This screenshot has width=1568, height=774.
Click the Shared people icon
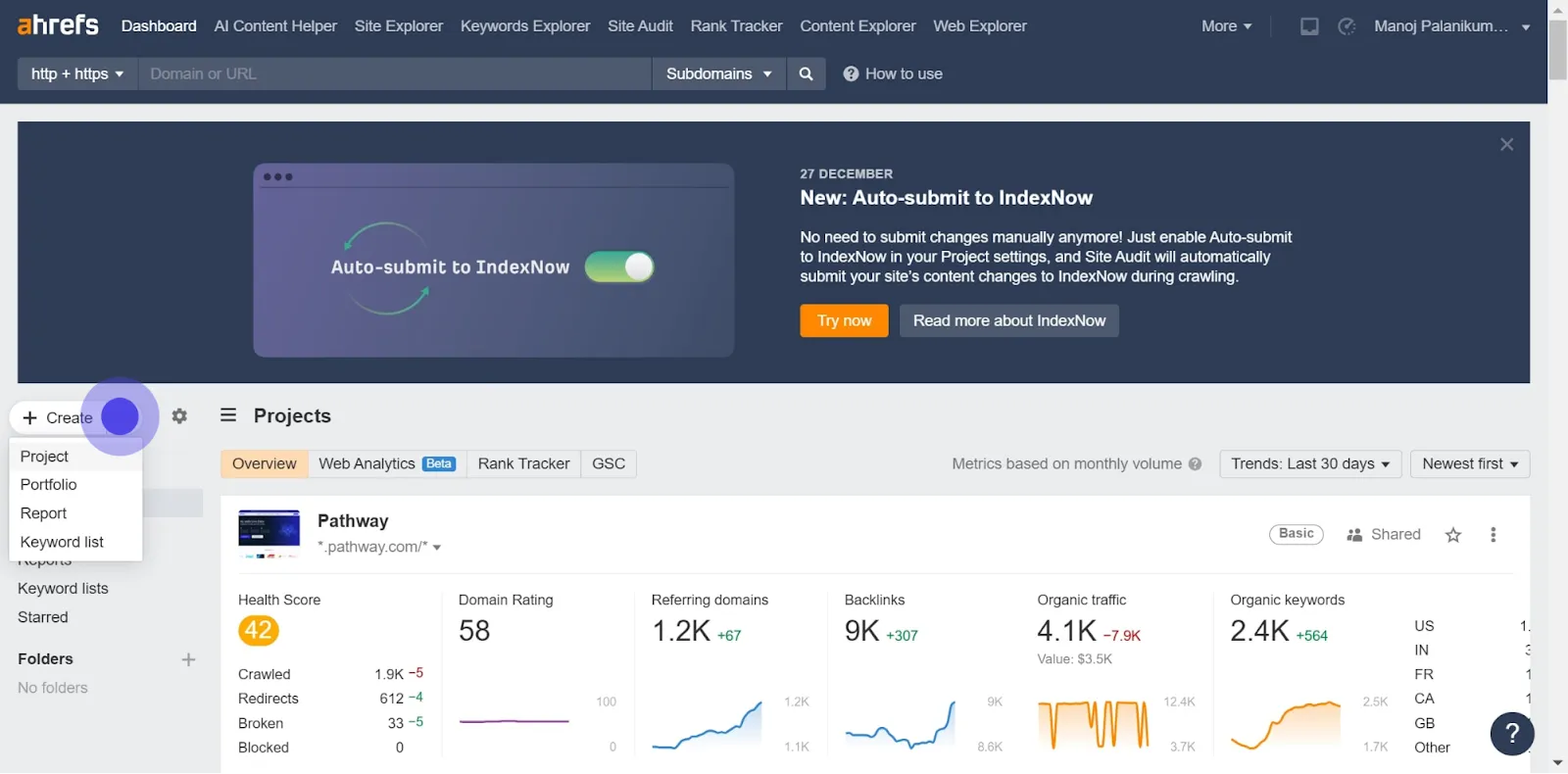coord(1354,535)
